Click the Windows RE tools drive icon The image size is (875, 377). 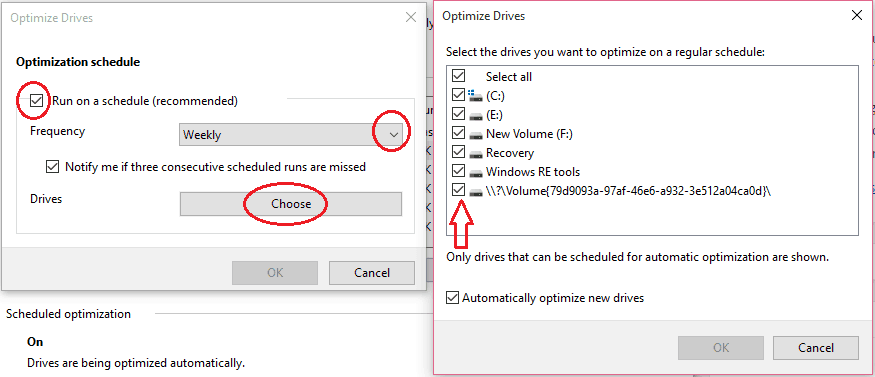tap(475, 173)
